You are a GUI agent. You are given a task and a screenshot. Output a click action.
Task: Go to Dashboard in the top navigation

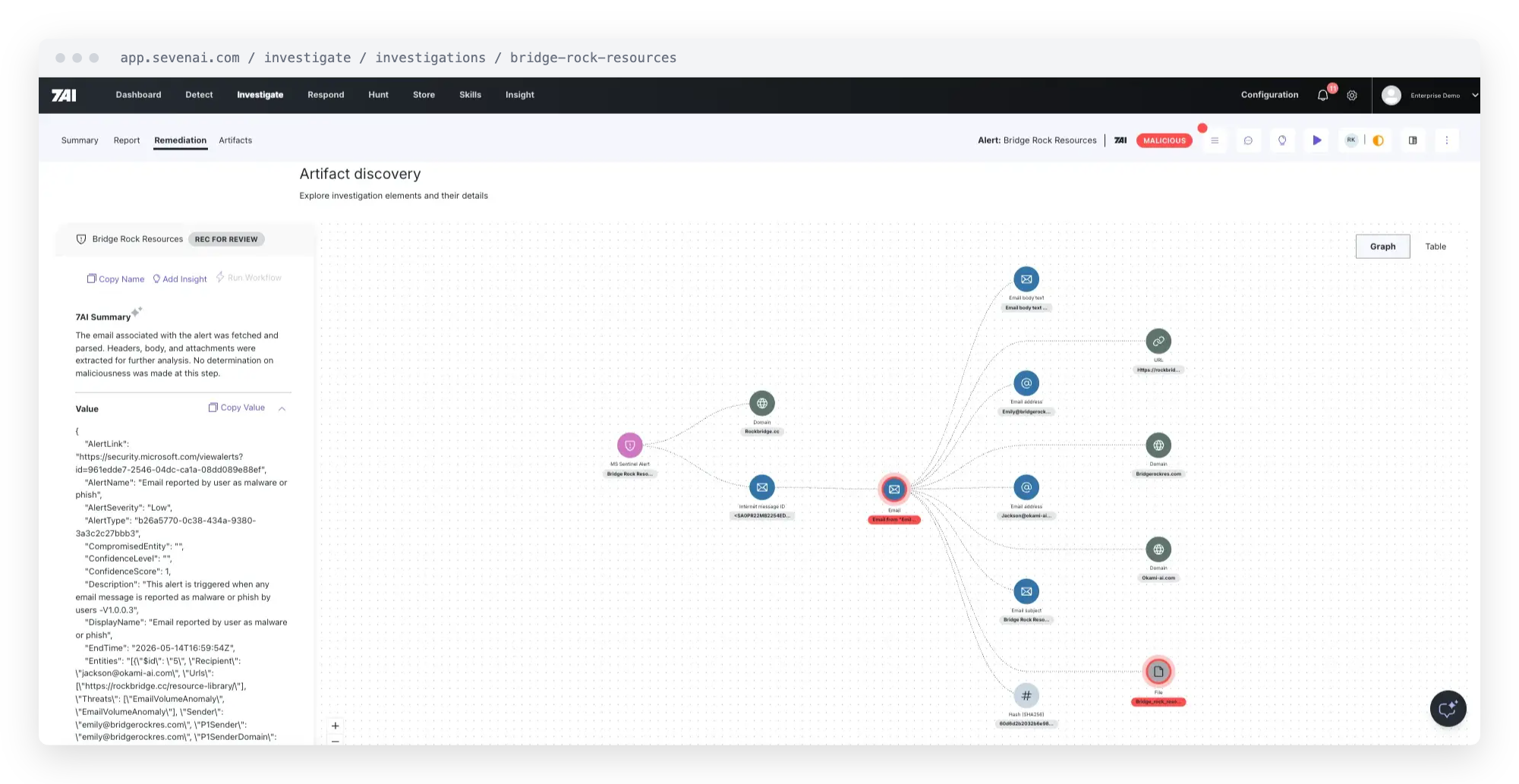[138, 95]
